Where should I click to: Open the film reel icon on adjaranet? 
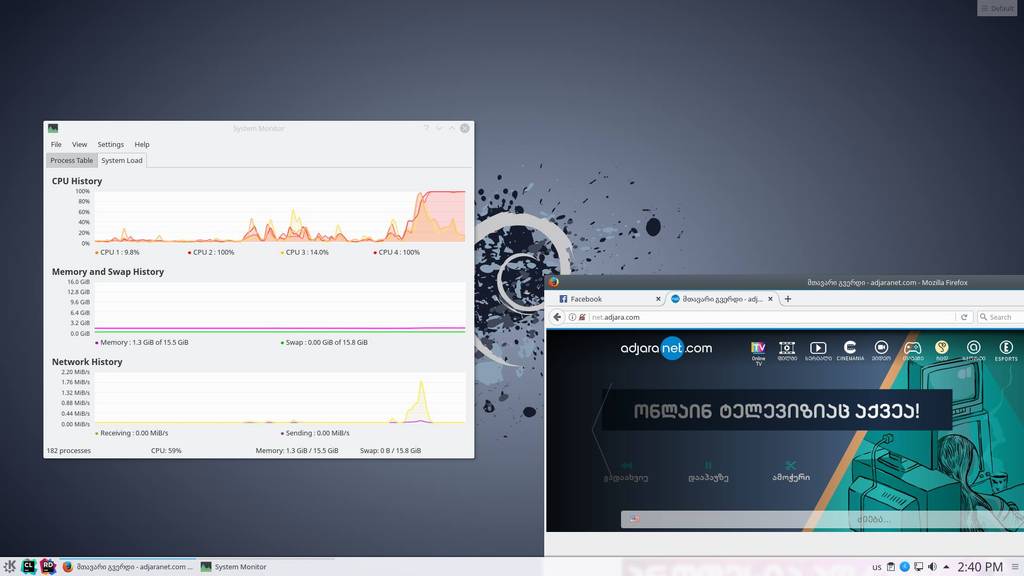point(787,351)
